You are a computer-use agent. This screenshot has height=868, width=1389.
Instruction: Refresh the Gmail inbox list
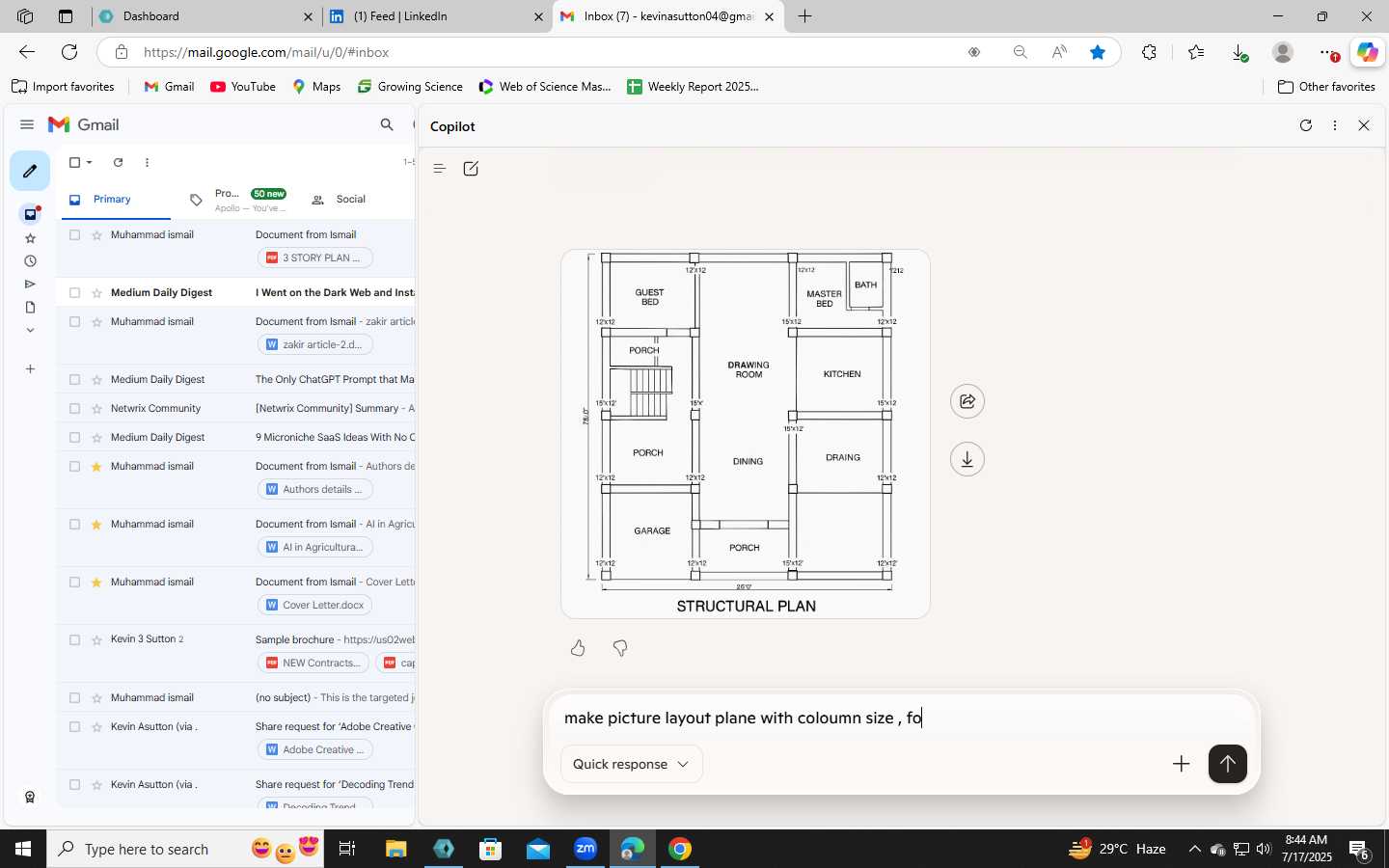118,163
